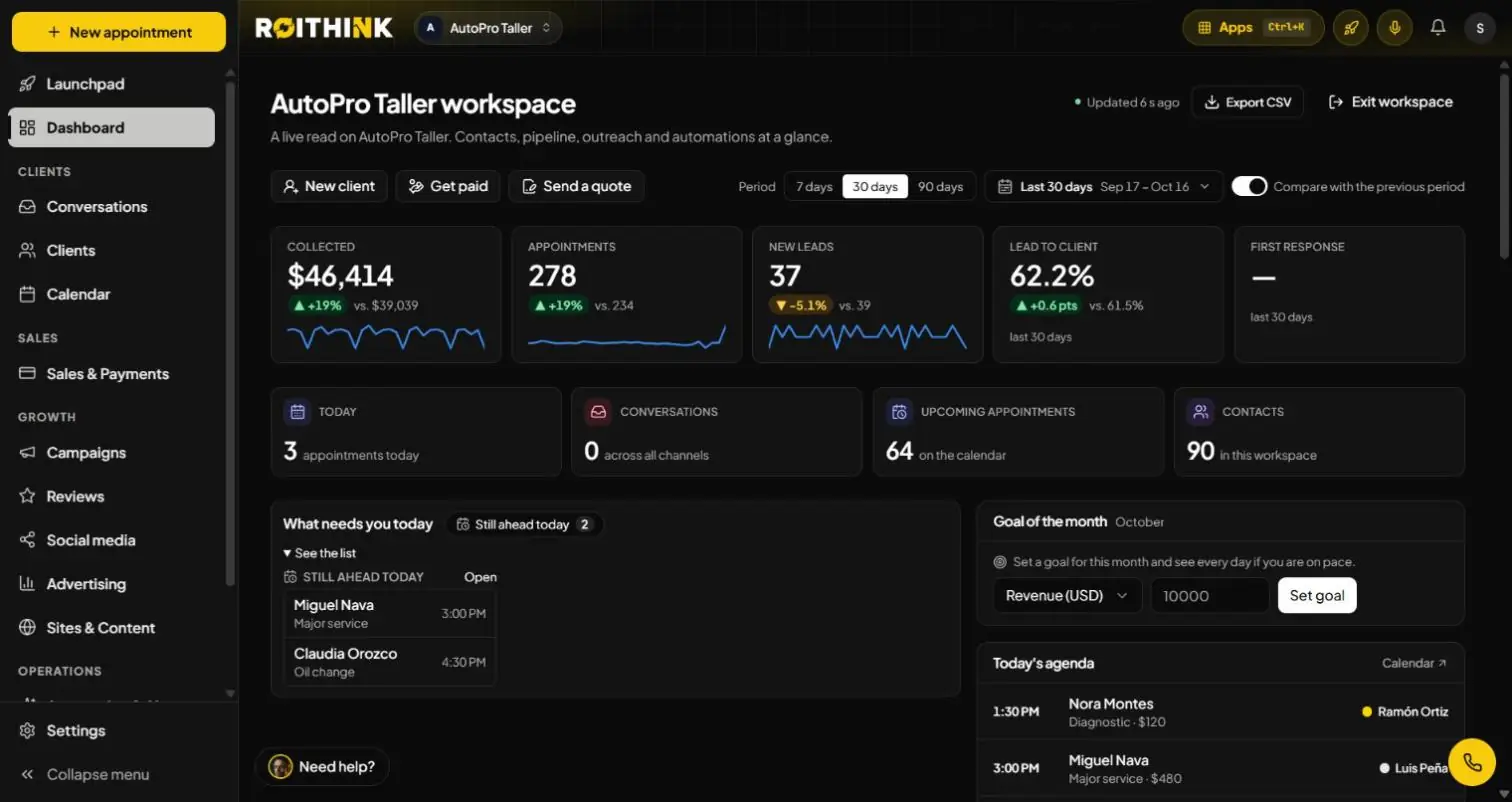The height and width of the screenshot is (802, 1512).
Task: Open Social media in sidebar
Action: coord(111,541)
